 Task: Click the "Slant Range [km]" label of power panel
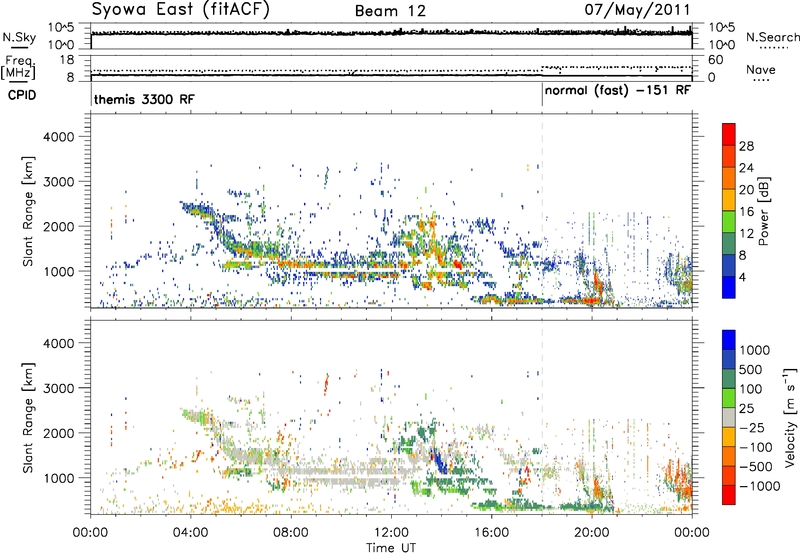point(28,211)
